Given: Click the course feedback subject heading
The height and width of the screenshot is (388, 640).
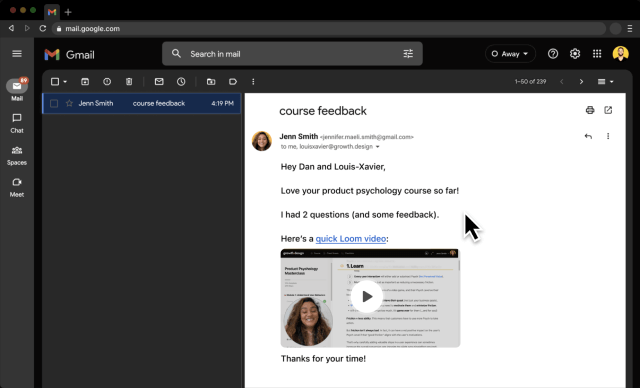Looking at the screenshot, I should click(323, 111).
